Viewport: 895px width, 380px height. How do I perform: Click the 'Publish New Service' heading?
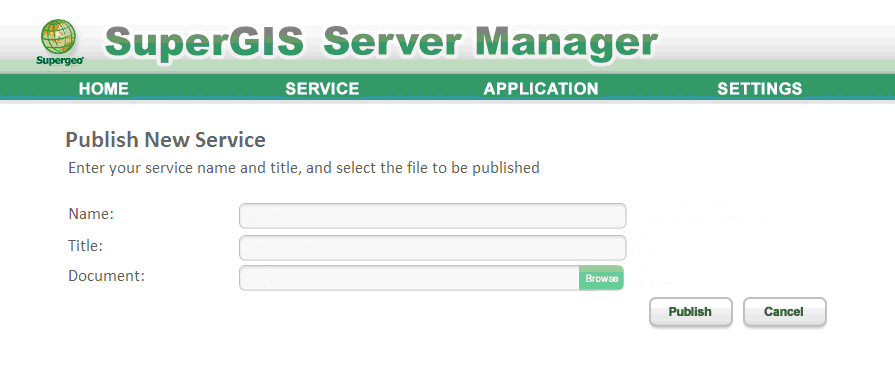tap(166, 139)
